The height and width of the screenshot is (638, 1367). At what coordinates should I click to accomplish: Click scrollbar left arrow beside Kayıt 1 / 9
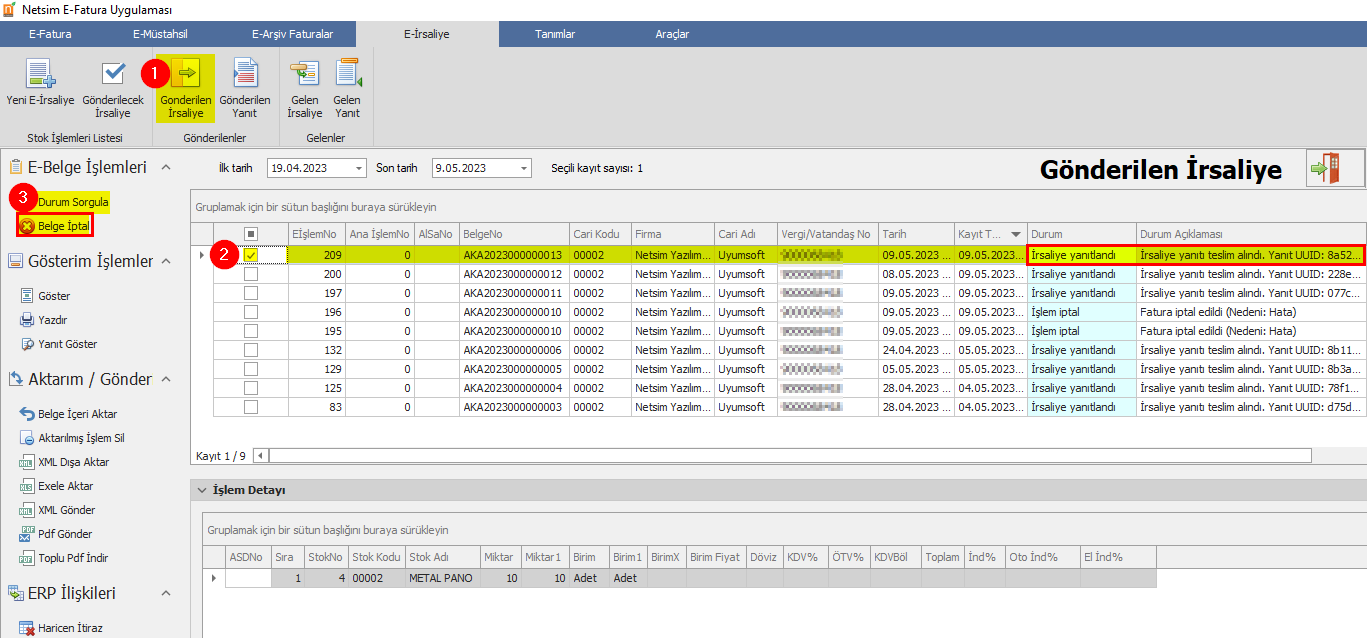(x=261, y=456)
